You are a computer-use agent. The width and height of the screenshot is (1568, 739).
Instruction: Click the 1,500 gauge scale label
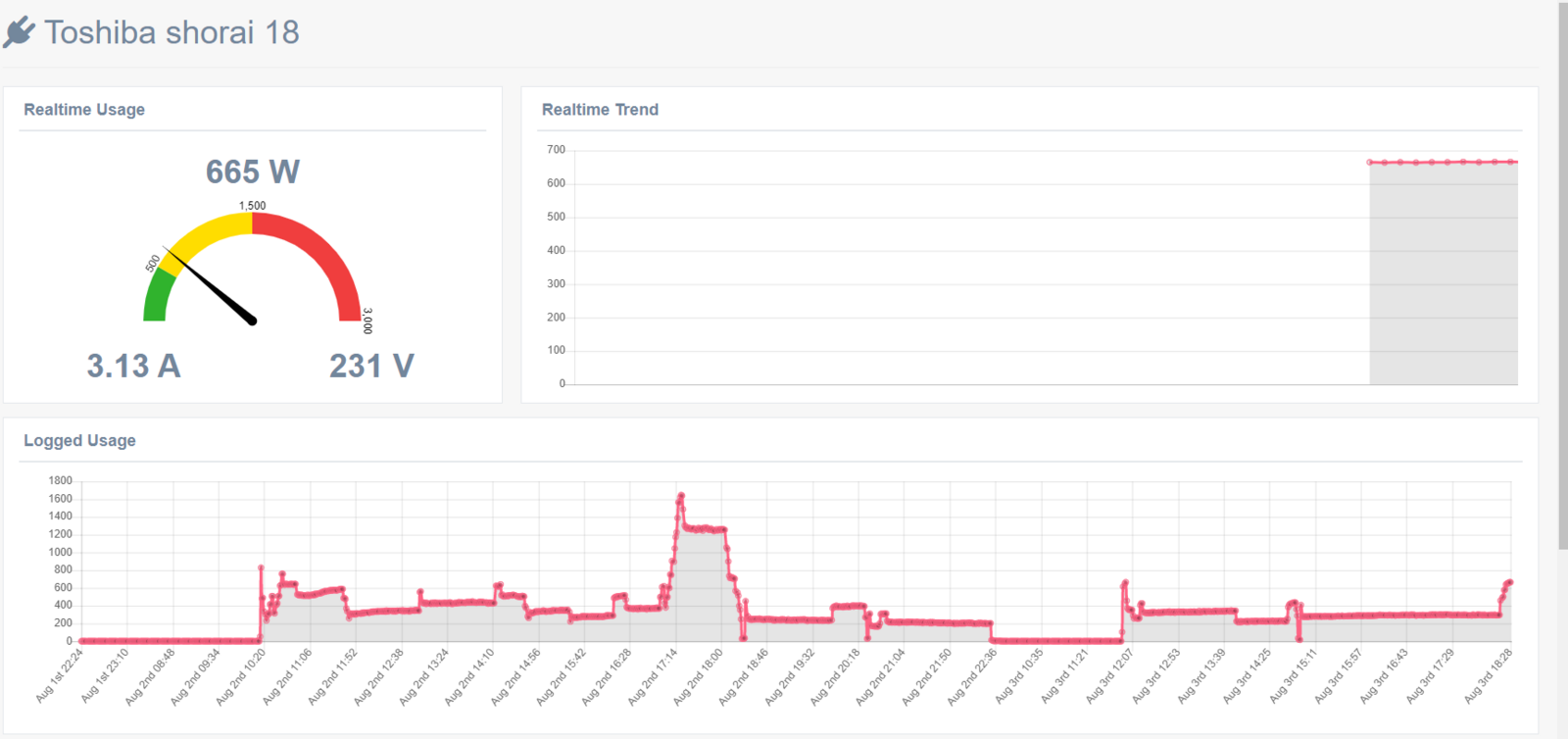pyautogui.click(x=253, y=206)
